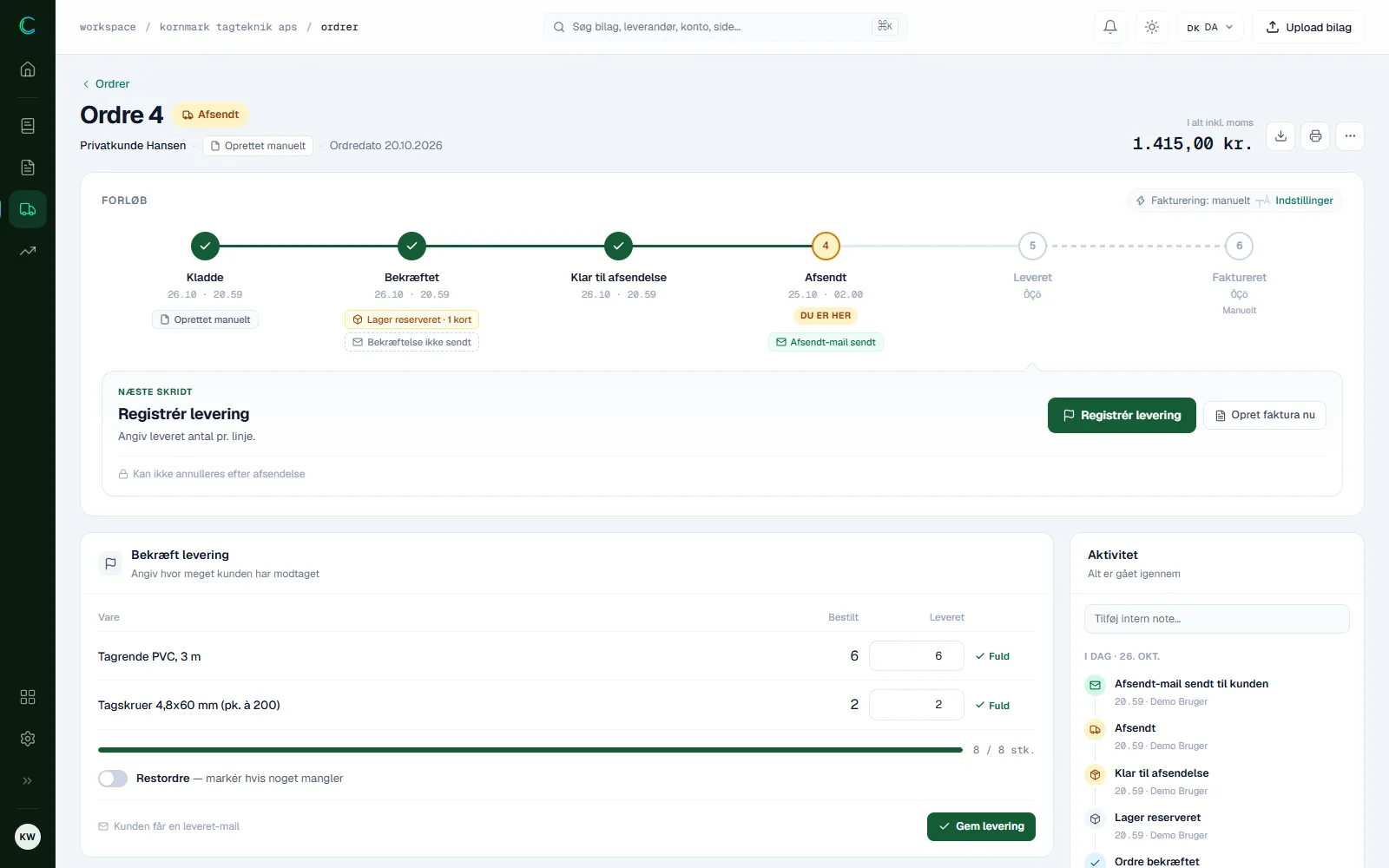Image resolution: width=1389 pixels, height=868 pixels.
Task: Click the search bilag field
Action: click(726, 27)
